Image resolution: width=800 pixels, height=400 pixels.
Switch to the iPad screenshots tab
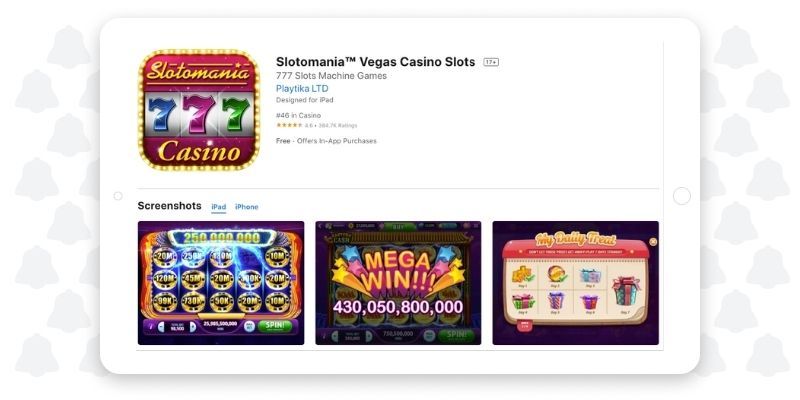(x=218, y=207)
